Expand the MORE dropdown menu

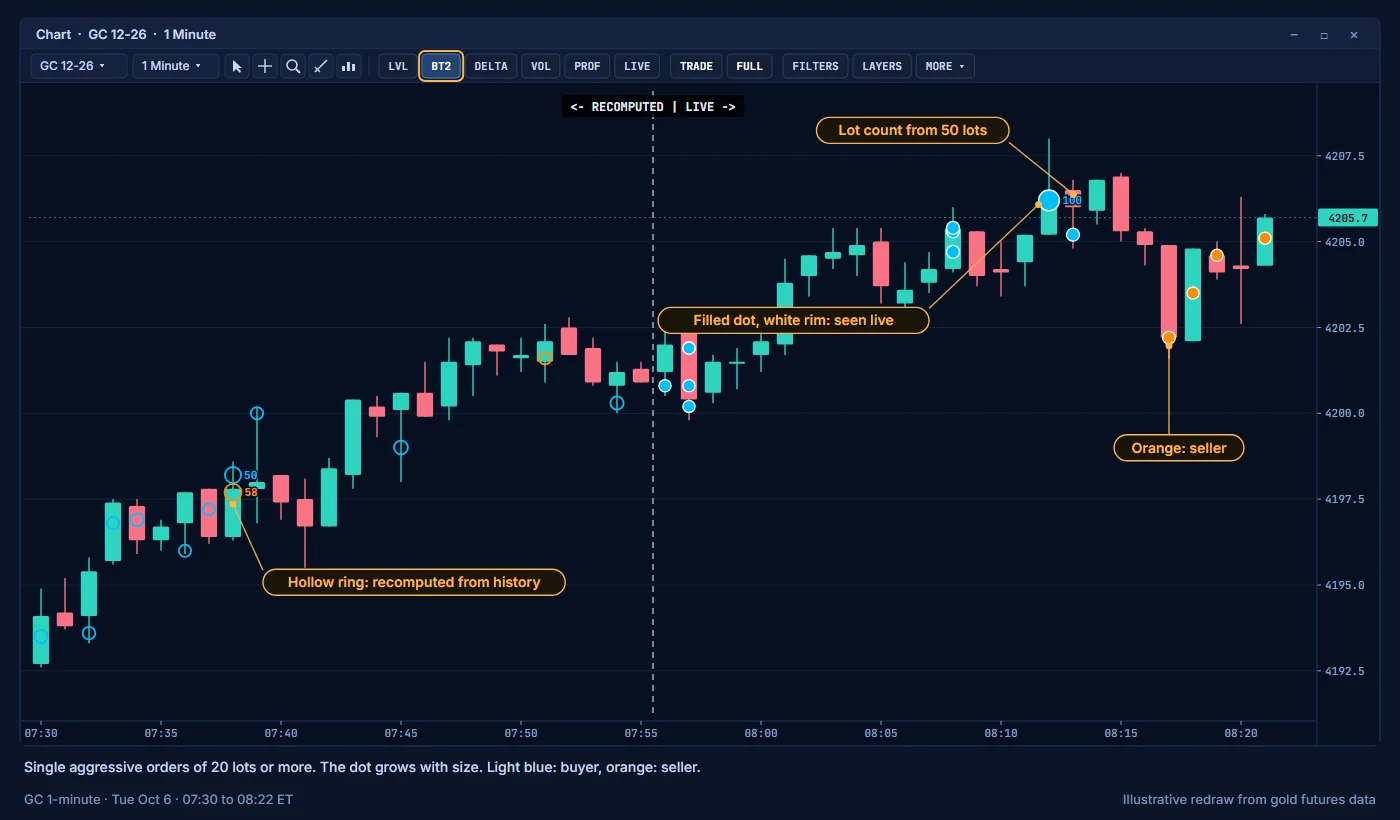[945, 66]
